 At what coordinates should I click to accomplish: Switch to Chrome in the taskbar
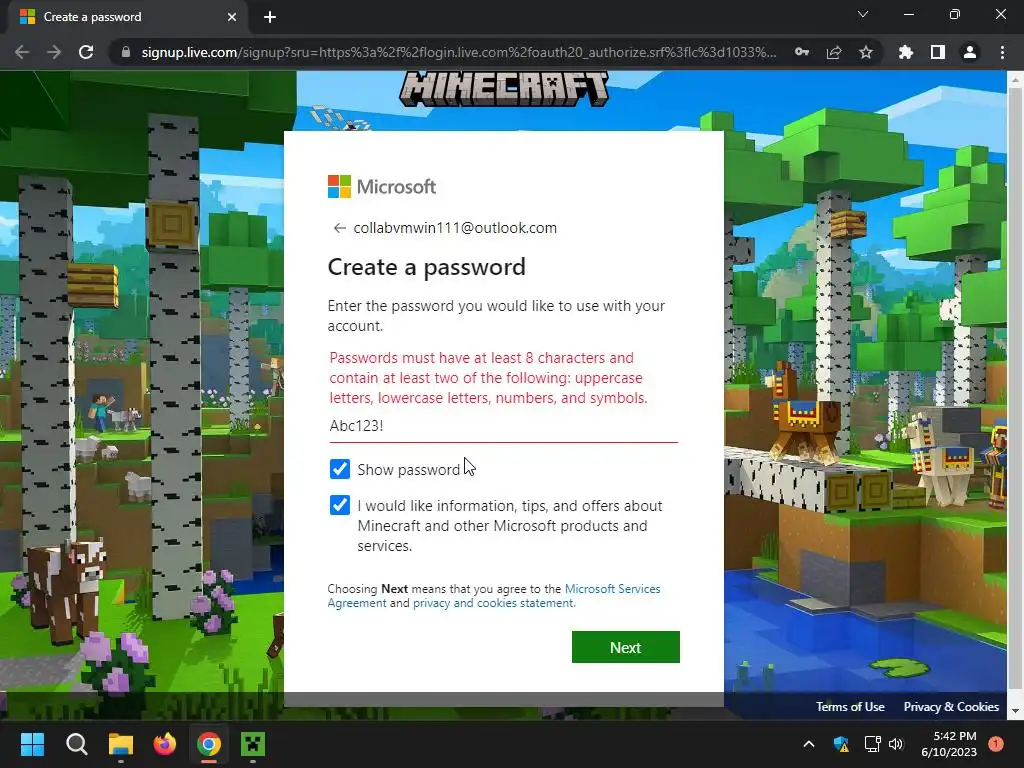coord(208,744)
